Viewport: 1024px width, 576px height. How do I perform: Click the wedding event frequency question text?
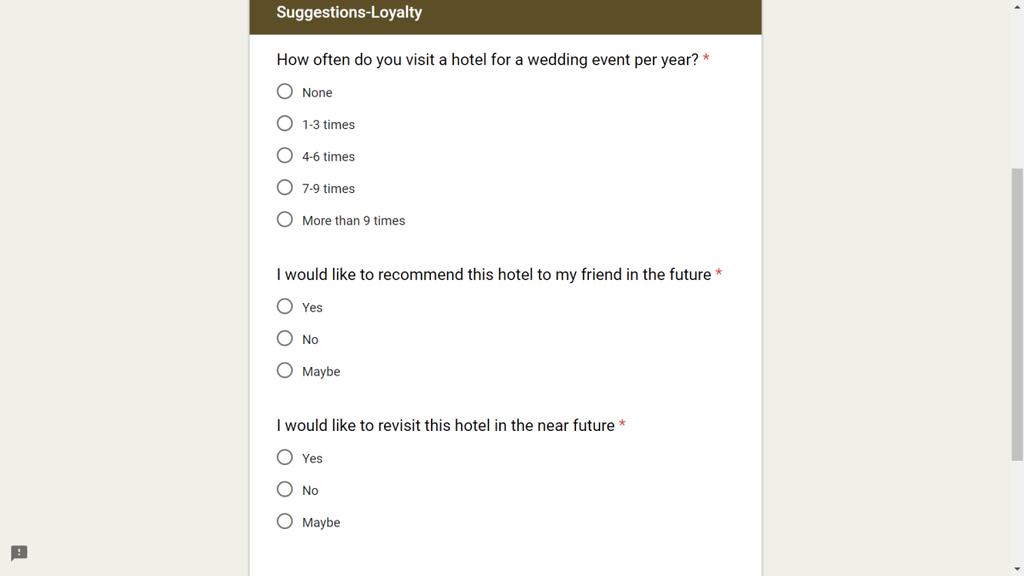pyautogui.click(x=487, y=60)
